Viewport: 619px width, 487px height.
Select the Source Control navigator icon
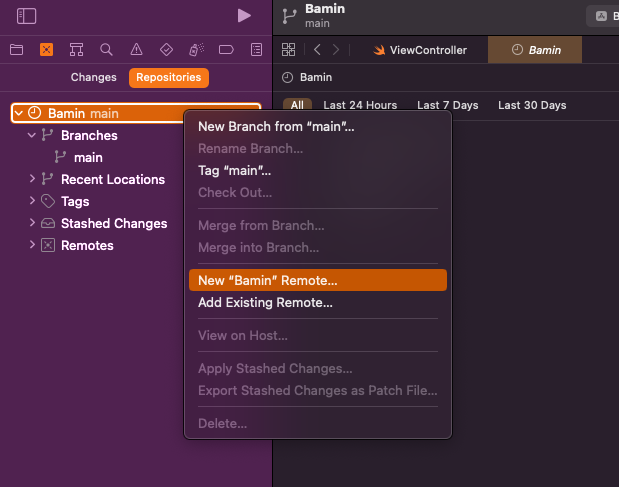(x=47, y=50)
